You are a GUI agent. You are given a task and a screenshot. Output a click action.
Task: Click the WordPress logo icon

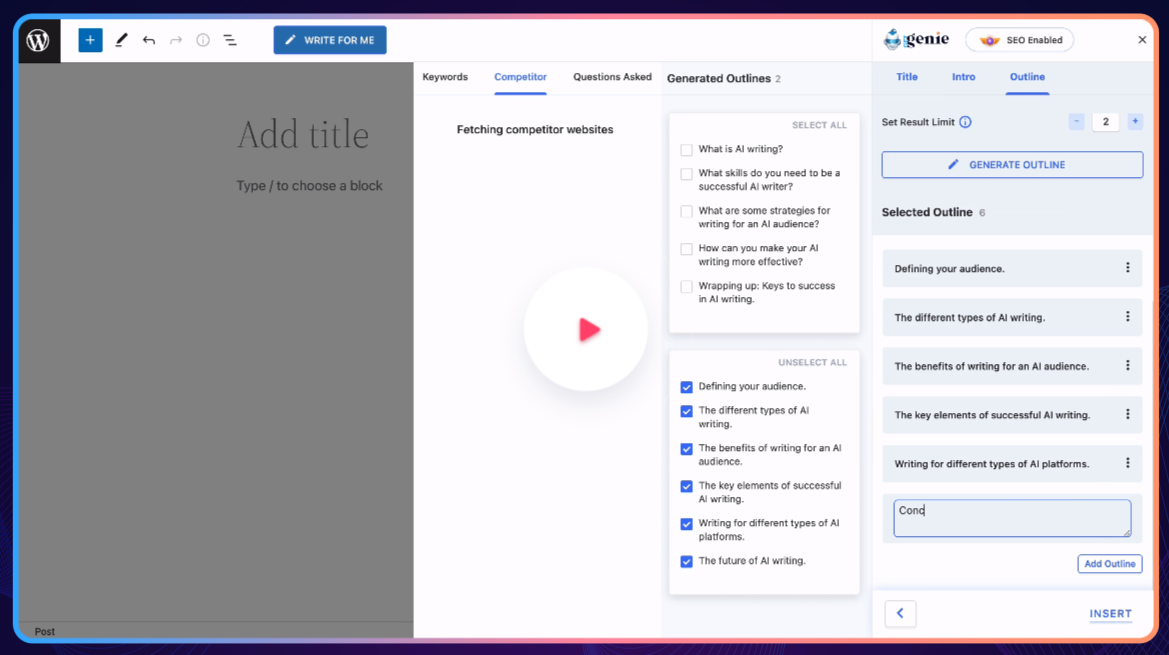pyautogui.click(x=39, y=40)
